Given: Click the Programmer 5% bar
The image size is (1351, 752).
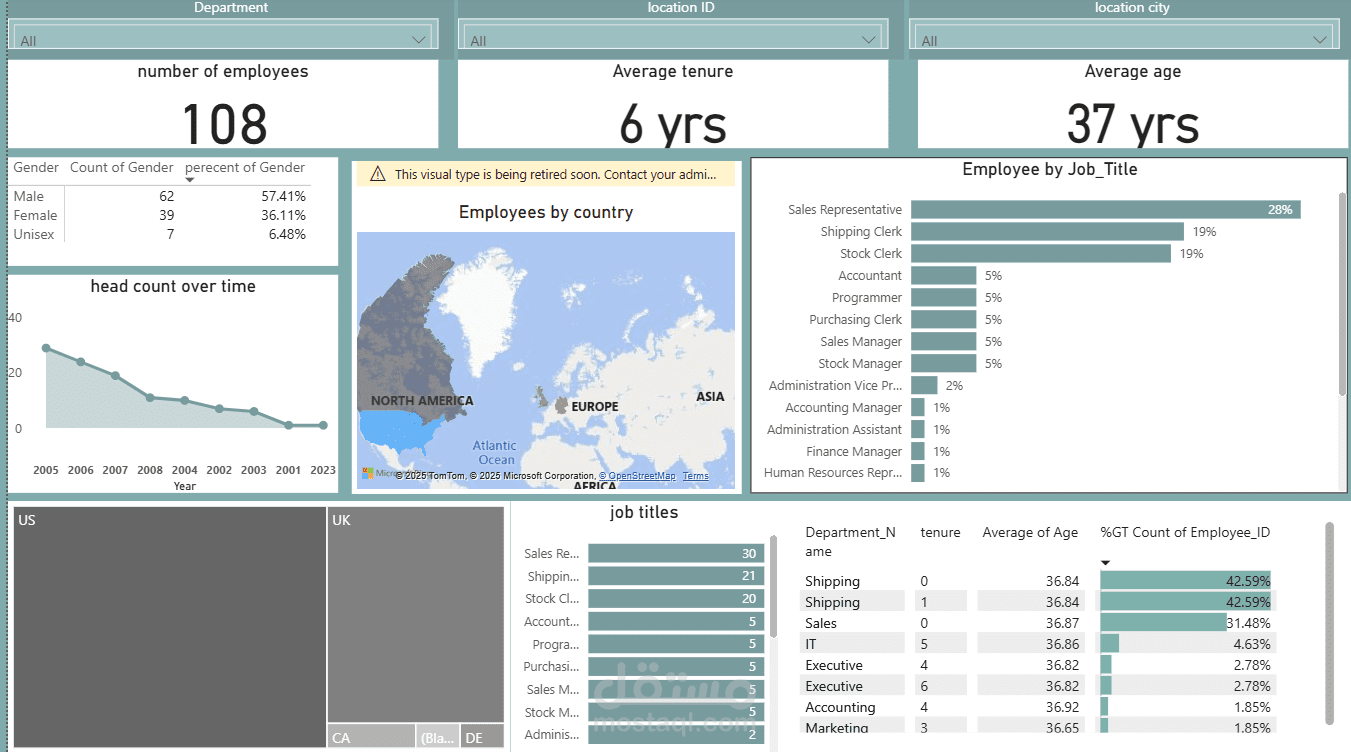Looking at the screenshot, I should click(x=943, y=298).
